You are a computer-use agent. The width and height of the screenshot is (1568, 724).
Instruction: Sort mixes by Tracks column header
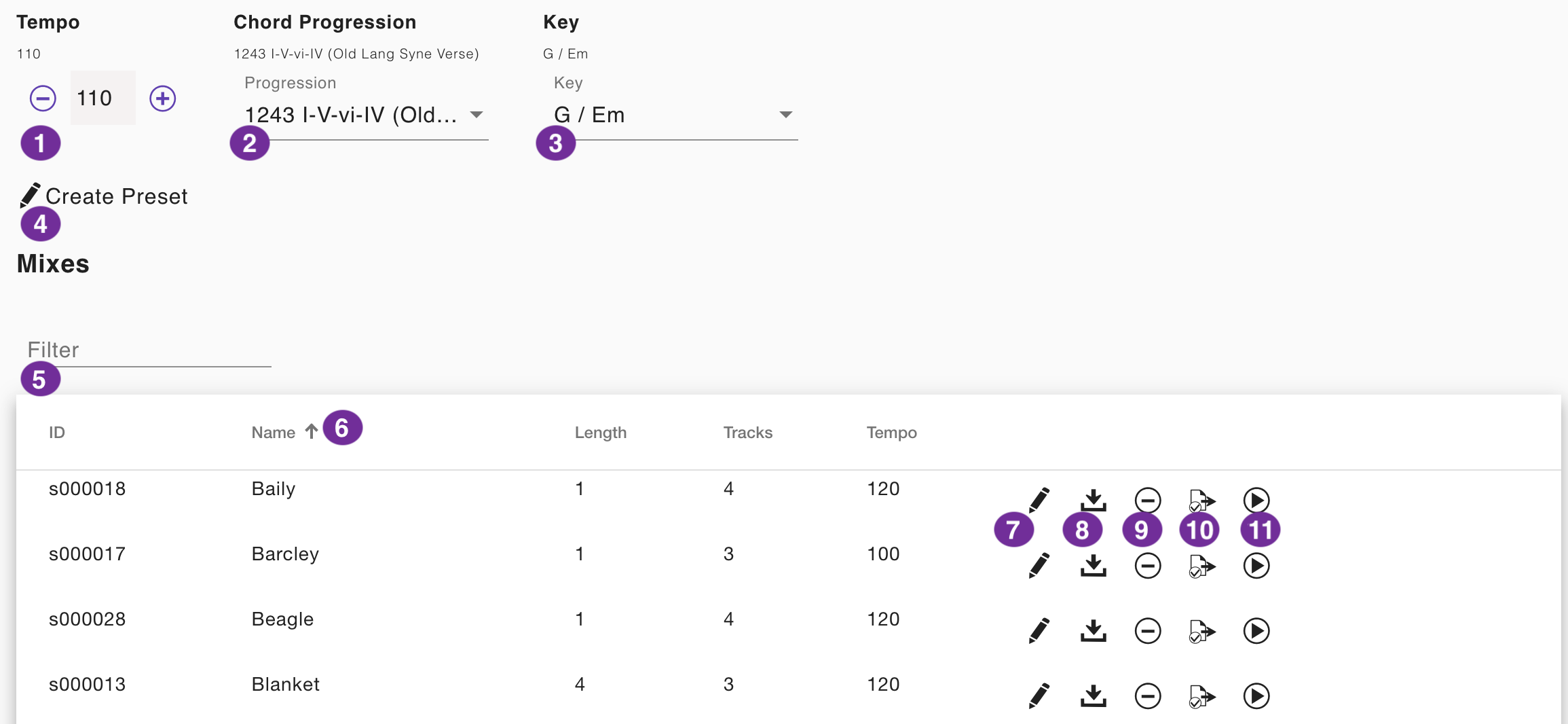(748, 433)
